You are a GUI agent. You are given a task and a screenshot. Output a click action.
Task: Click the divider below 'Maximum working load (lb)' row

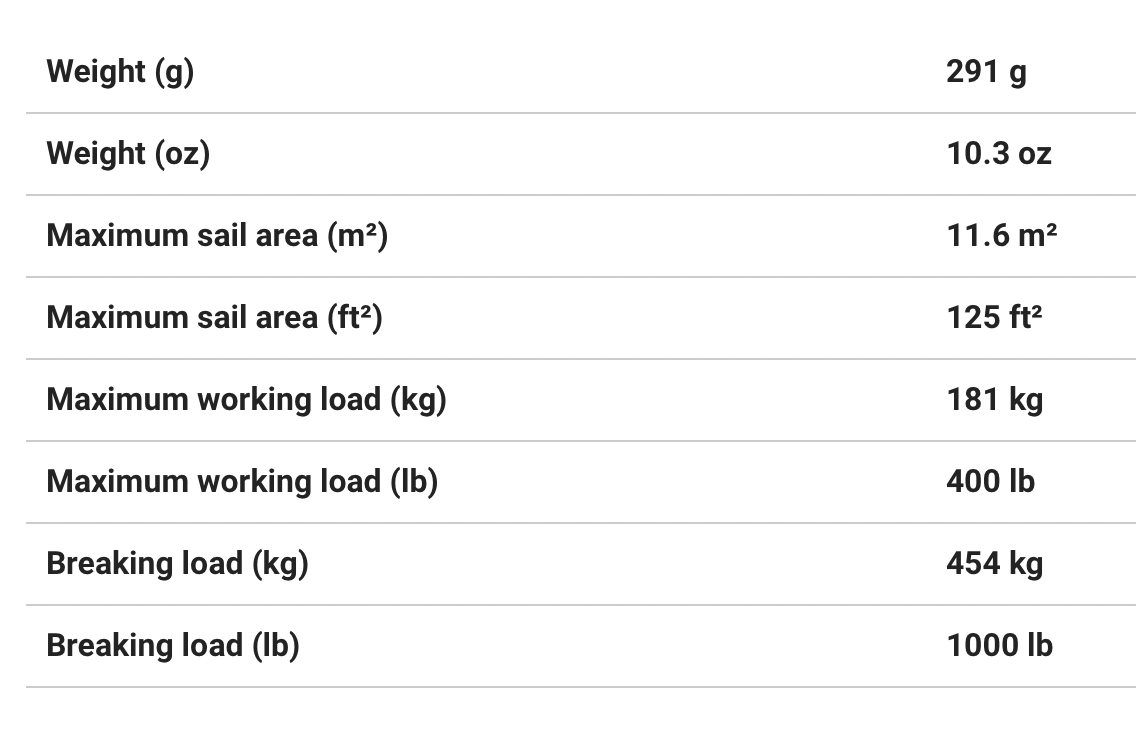580,523
